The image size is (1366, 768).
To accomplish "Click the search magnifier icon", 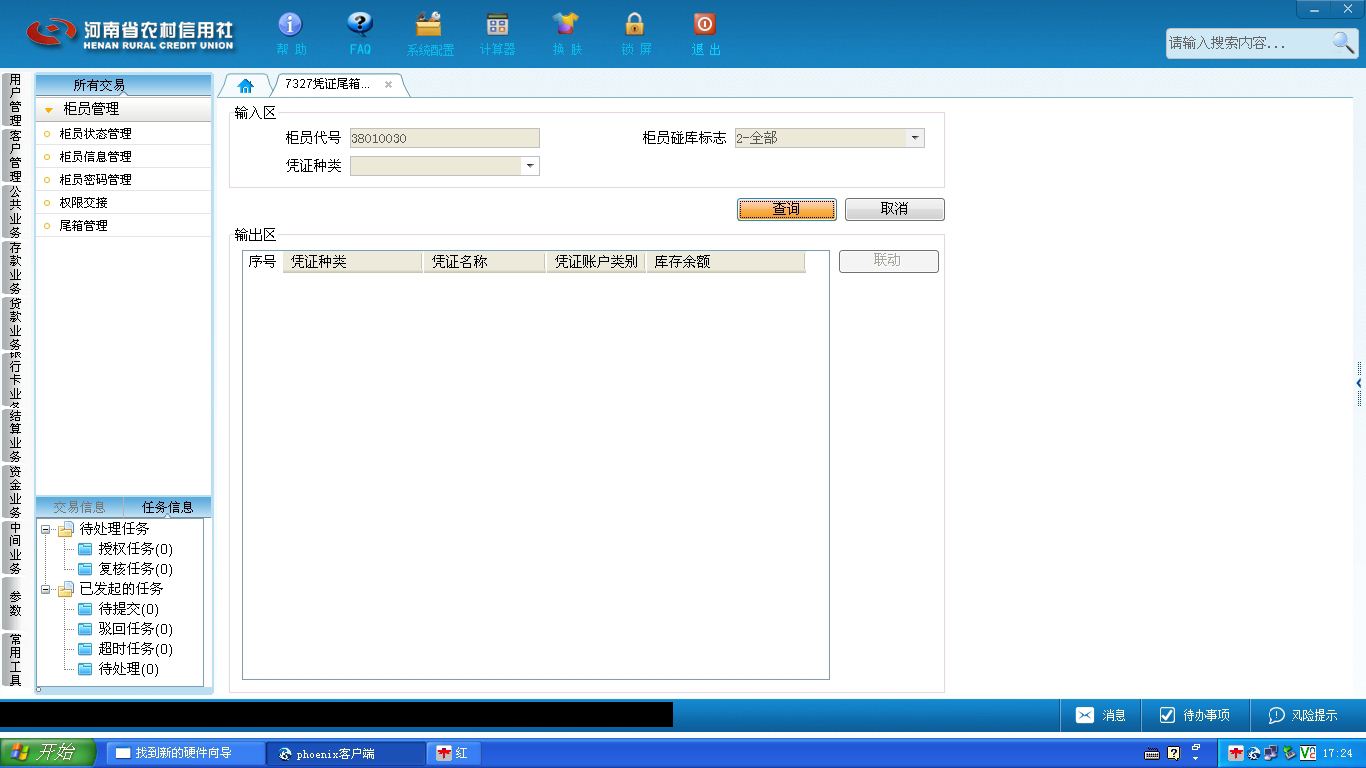I will 1343,42.
